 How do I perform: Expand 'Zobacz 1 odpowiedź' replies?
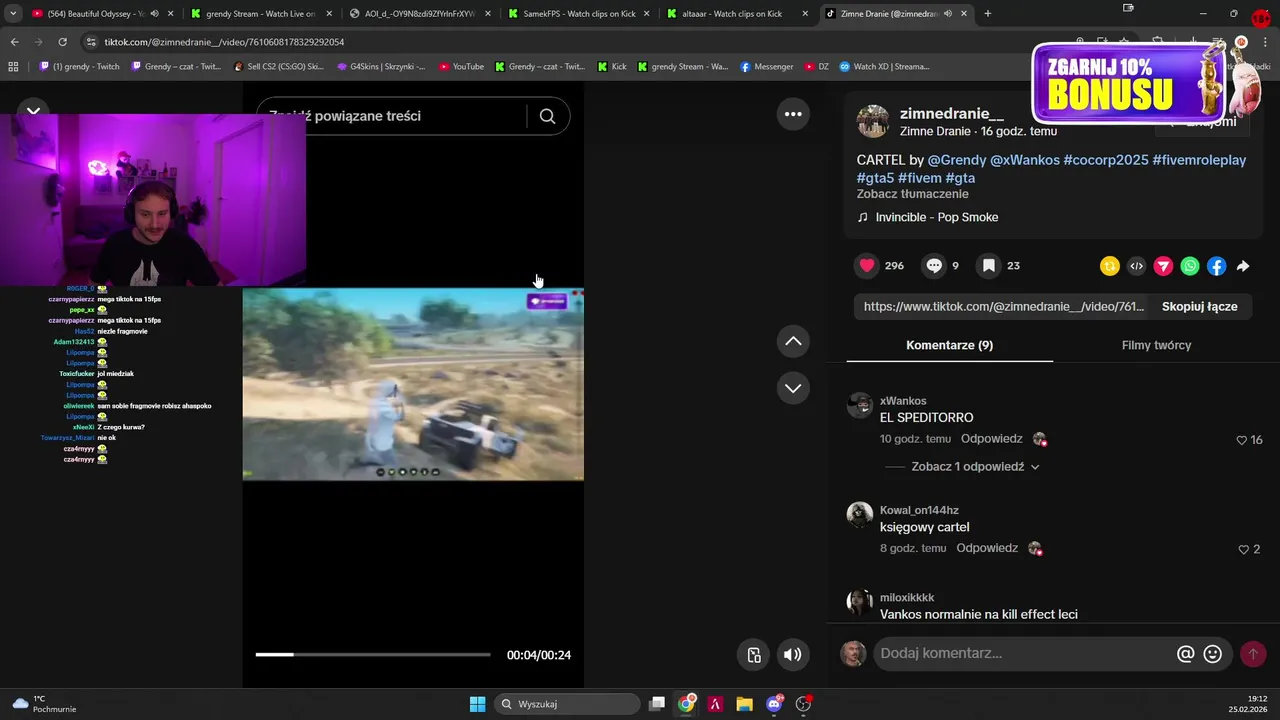[975, 467]
